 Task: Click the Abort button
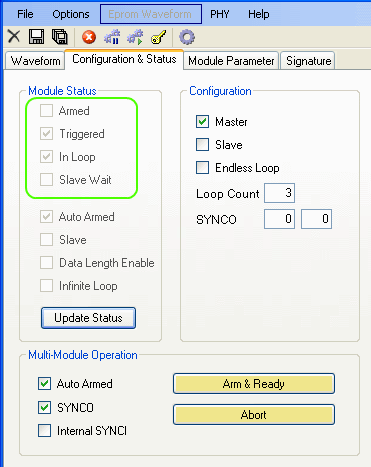click(254, 415)
